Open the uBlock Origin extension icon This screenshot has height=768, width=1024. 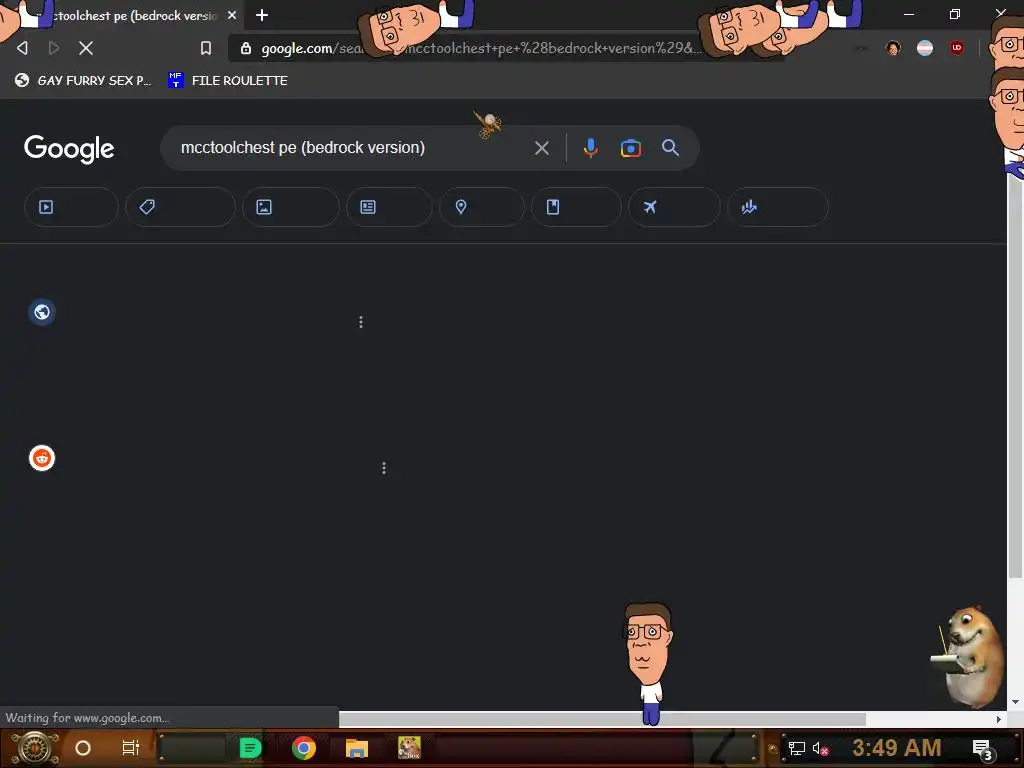coord(957,48)
